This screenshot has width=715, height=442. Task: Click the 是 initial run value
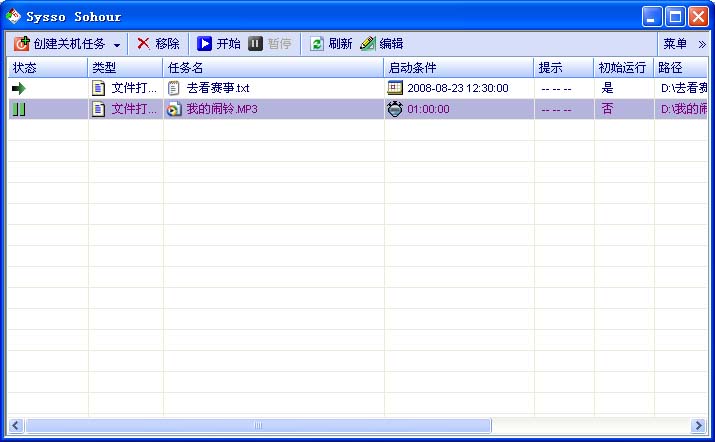click(x=607, y=88)
